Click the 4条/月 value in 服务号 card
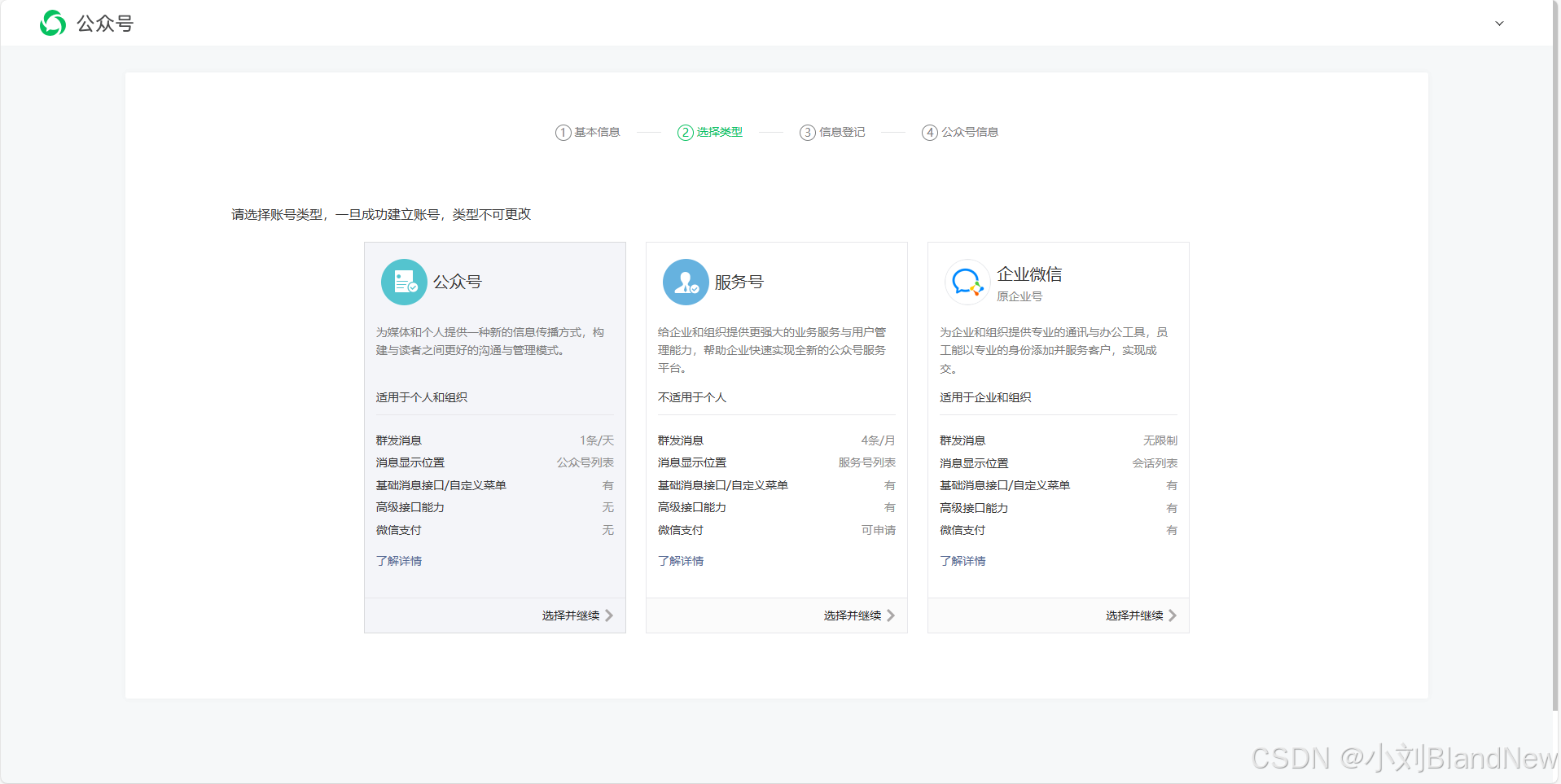Viewport: 1561px width, 784px height. coord(879,440)
